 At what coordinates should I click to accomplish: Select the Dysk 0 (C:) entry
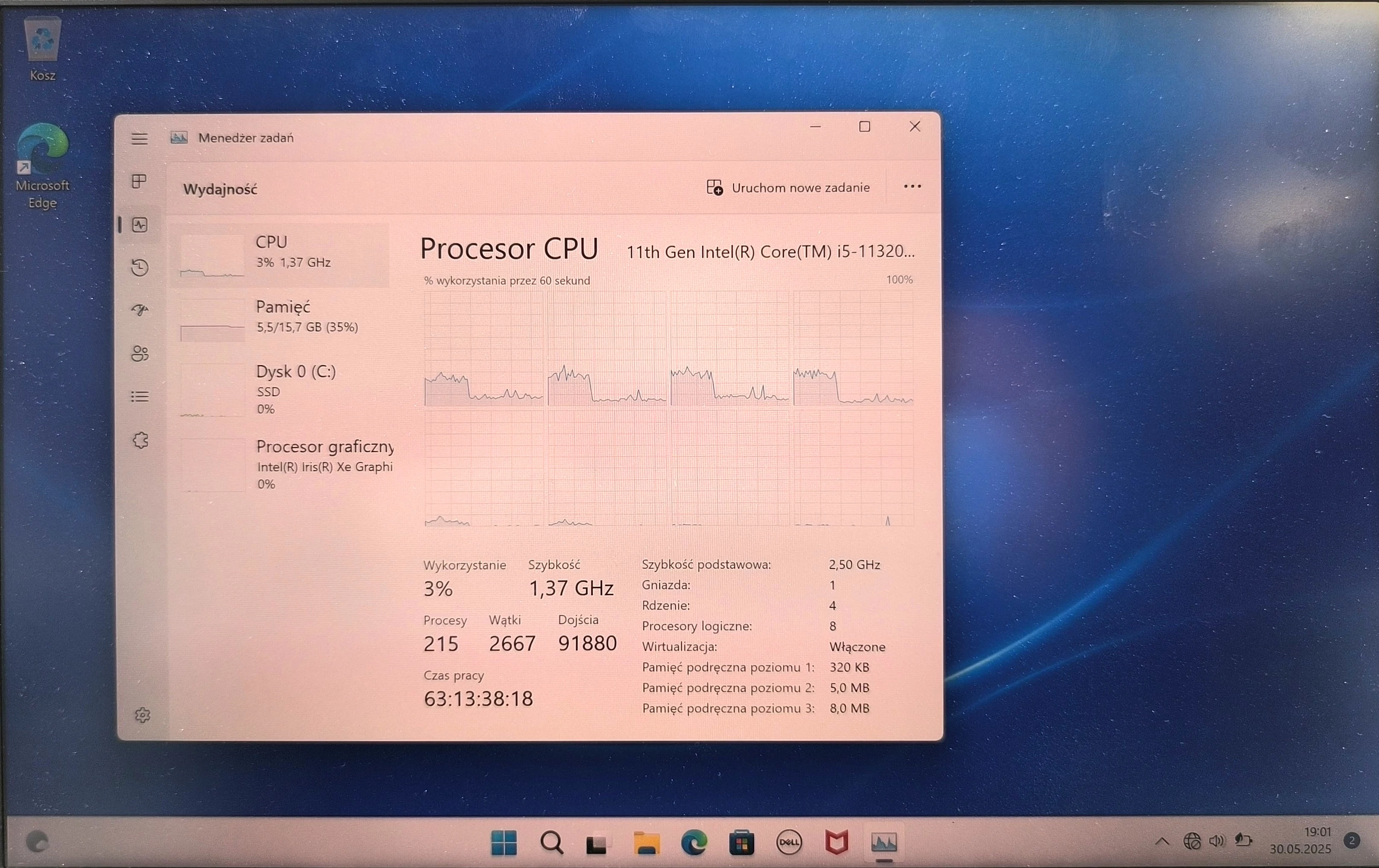280,389
